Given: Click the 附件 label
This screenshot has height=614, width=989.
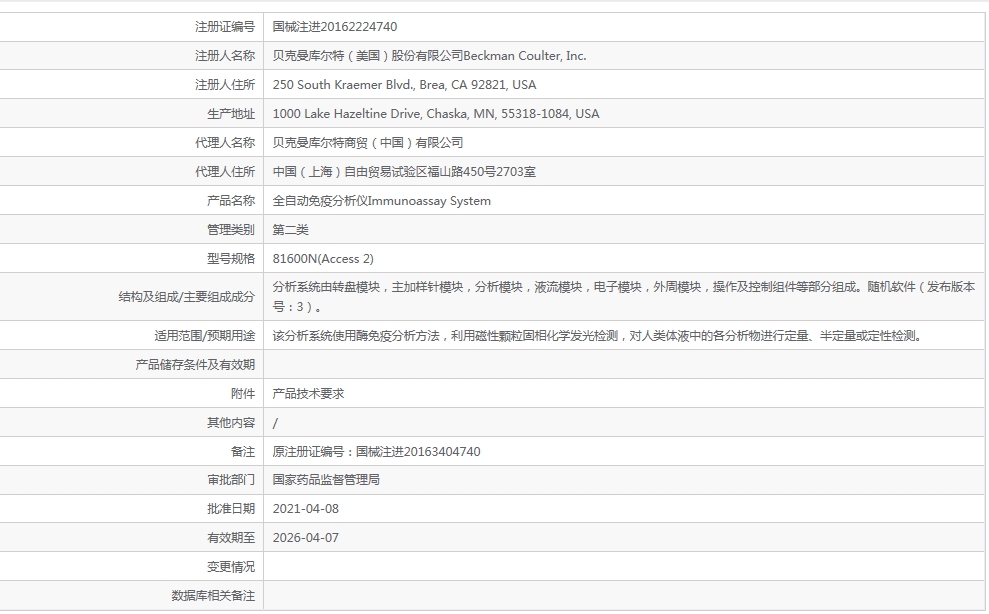Looking at the screenshot, I should (x=243, y=394).
